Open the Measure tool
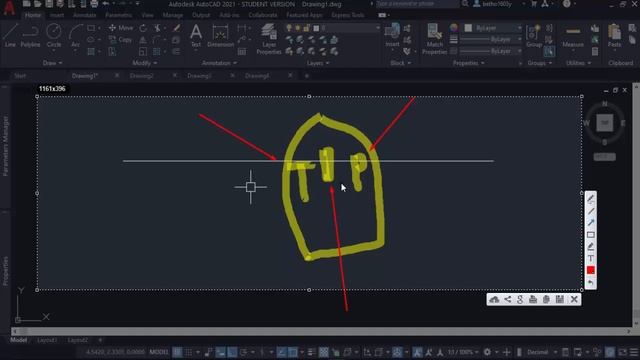Image resolution: width=640 pixels, height=360 pixels. pos(573,36)
